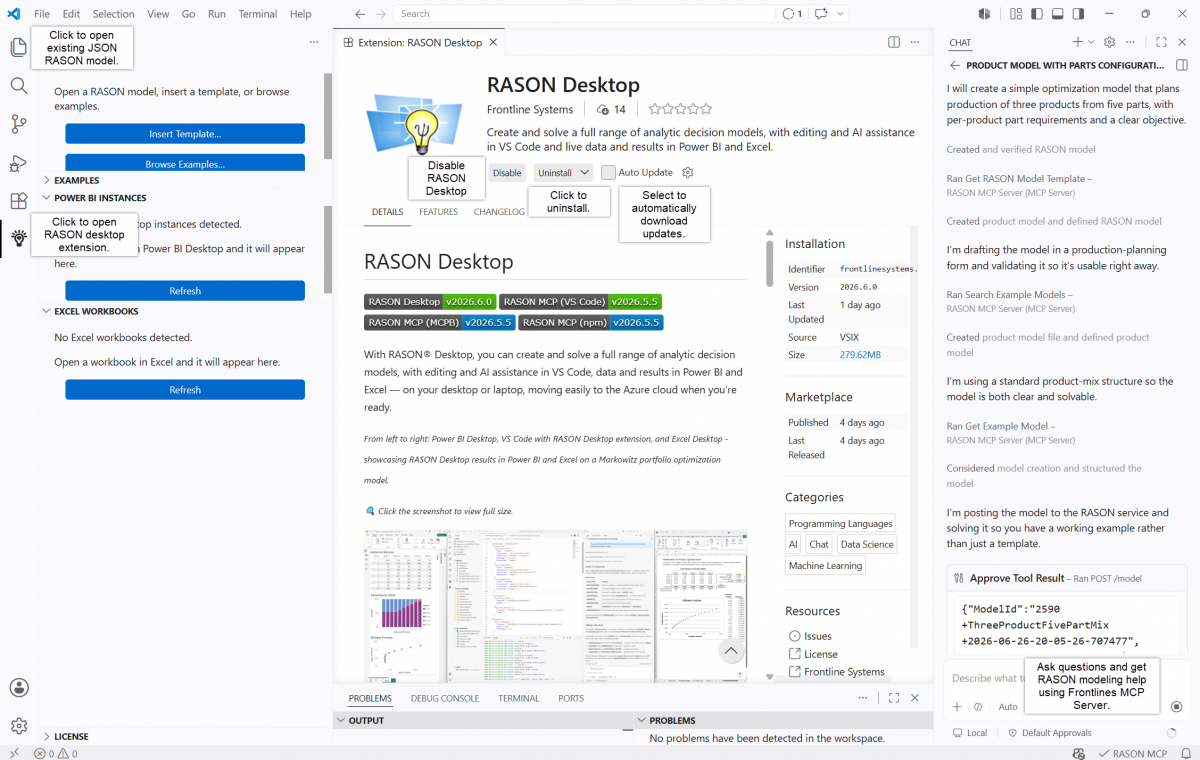
Task: Open chat settings gear icon
Action: [x=1109, y=42]
